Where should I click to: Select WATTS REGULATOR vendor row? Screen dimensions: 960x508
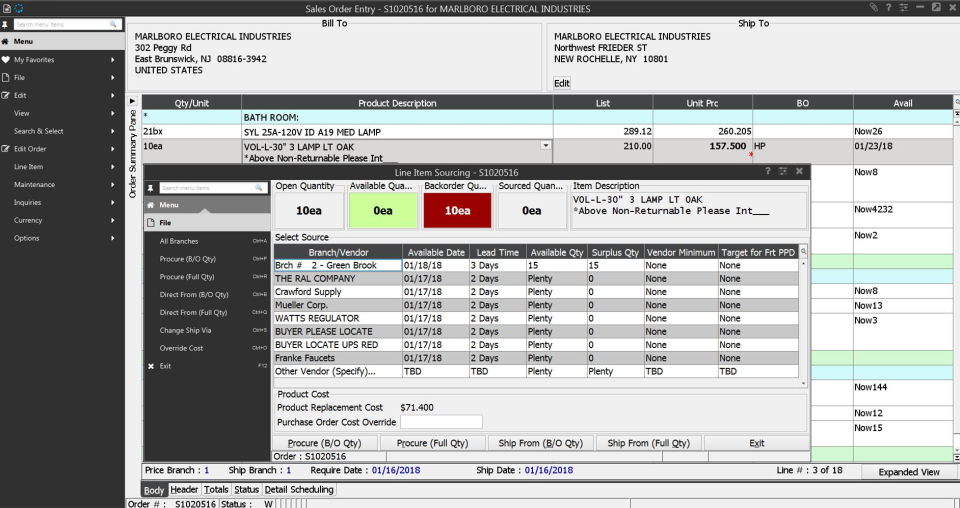coord(536,318)
